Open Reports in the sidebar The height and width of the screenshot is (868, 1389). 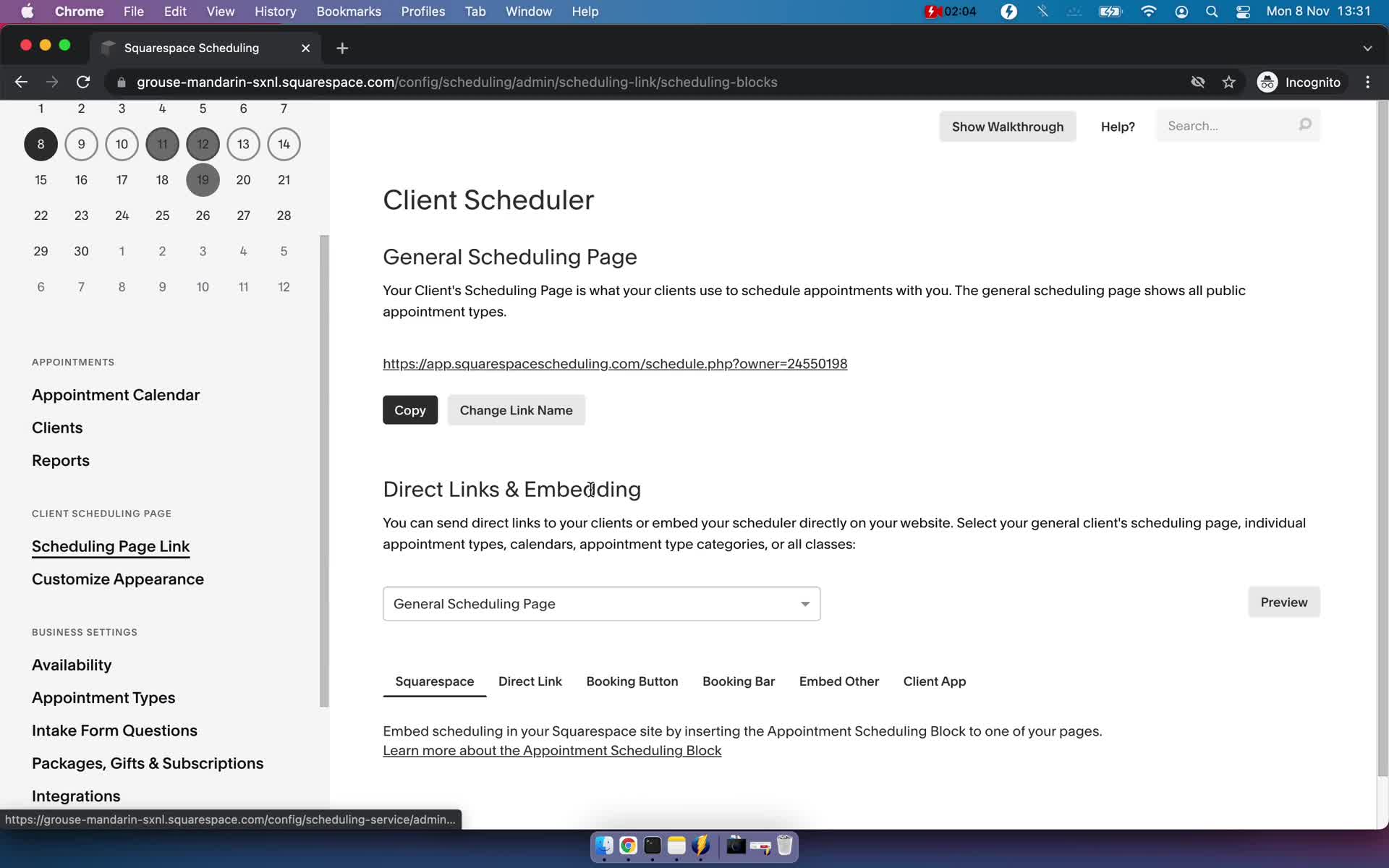(x=61, y=461)
